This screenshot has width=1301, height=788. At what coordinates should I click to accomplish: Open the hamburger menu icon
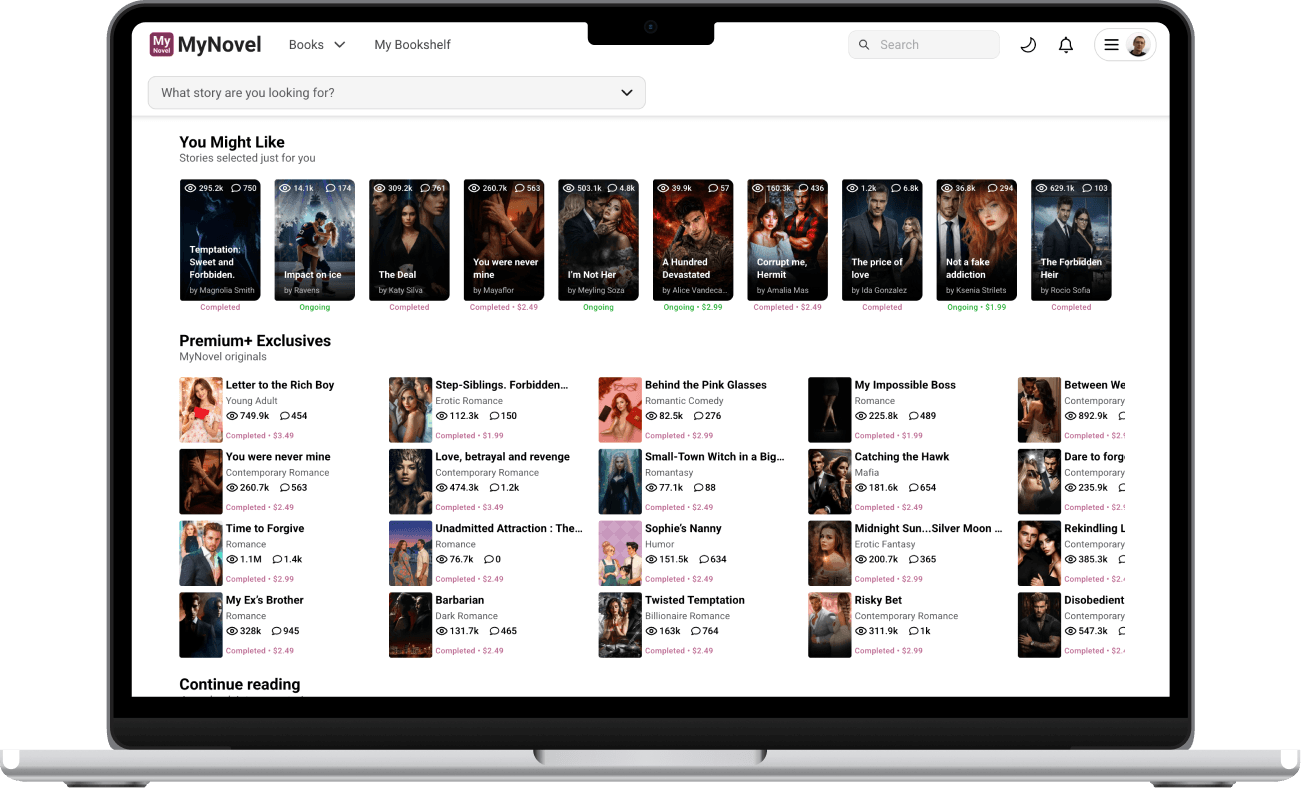pyautogui.click(x=1111, y=45)
